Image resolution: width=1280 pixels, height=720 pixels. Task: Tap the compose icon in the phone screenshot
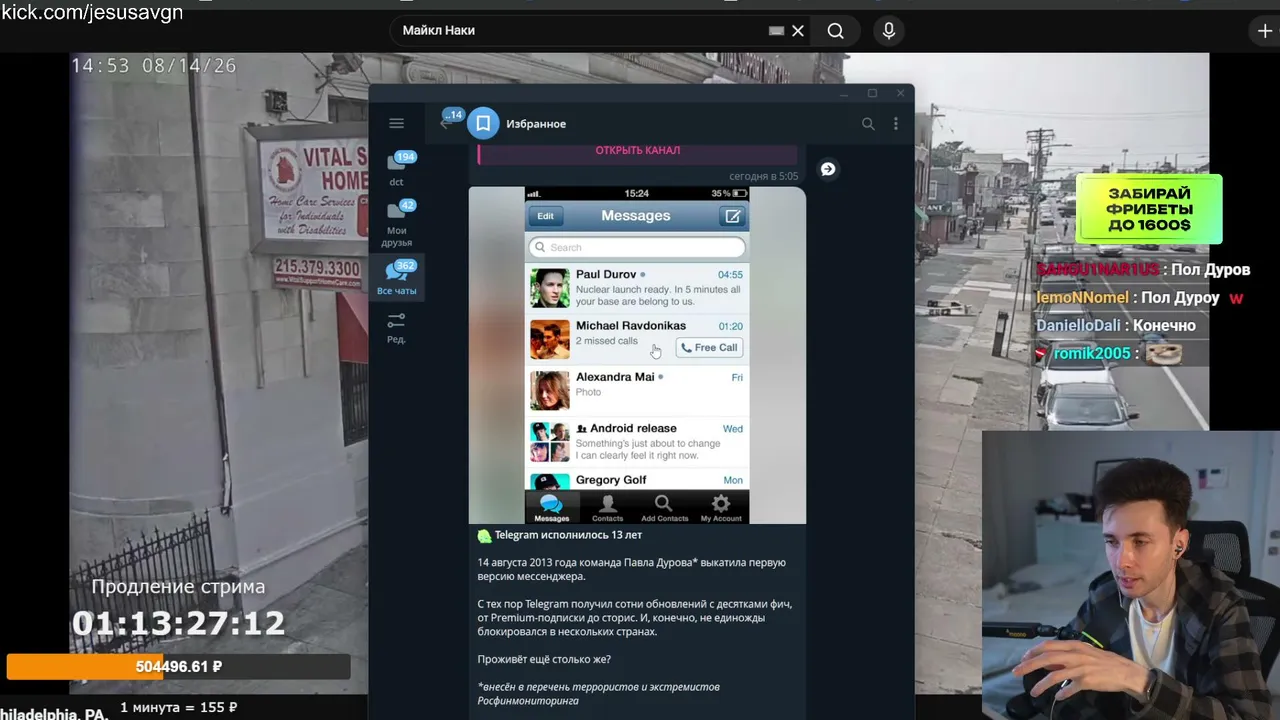tap(733, 216)
